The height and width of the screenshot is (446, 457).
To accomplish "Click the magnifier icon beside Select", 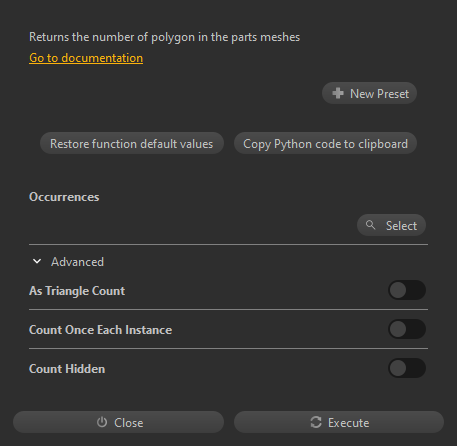I will pos(370,225).
